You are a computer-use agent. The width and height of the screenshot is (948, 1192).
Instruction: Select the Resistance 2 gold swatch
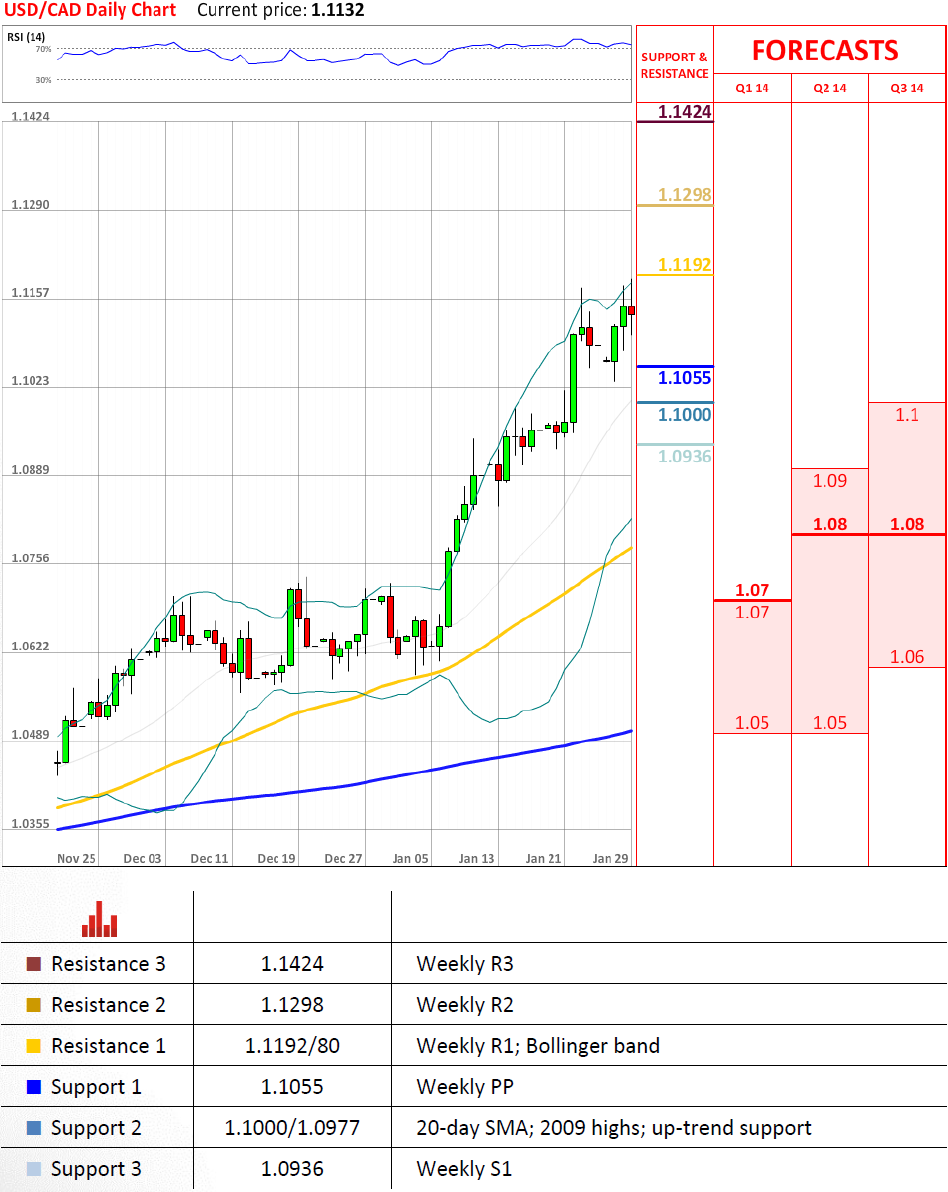34,1005
